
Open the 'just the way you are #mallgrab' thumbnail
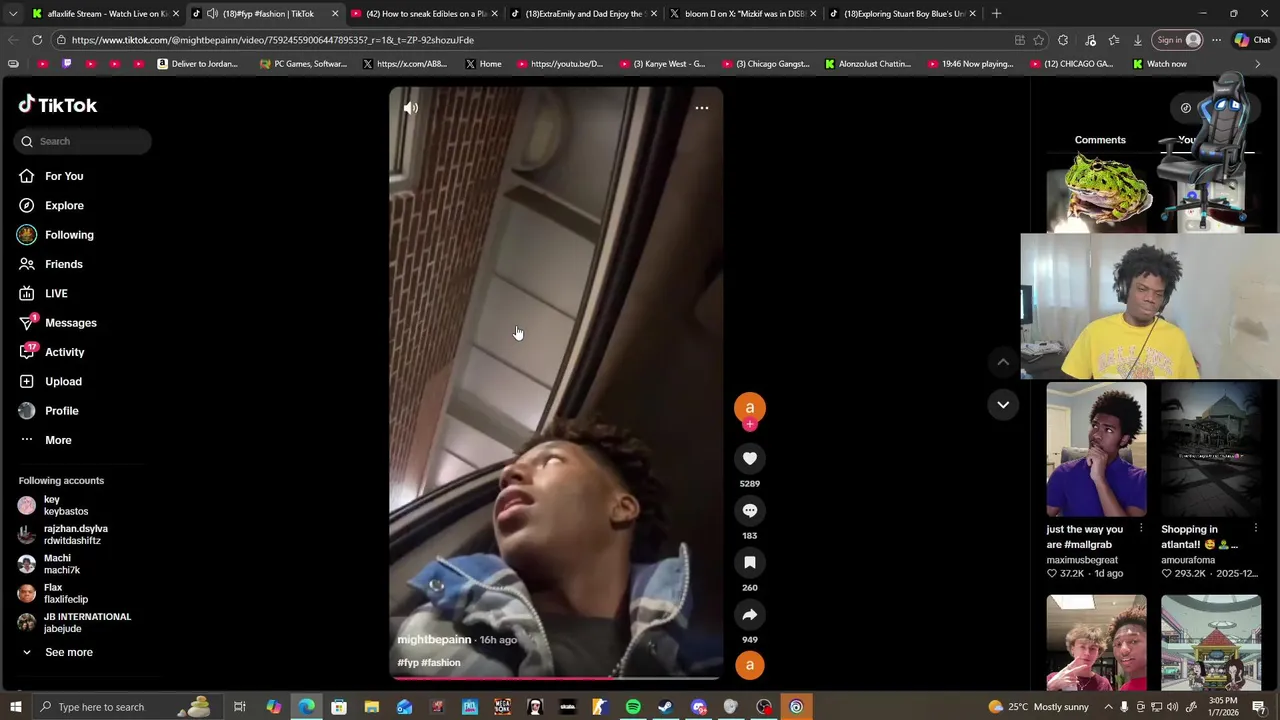(1096, 449)
